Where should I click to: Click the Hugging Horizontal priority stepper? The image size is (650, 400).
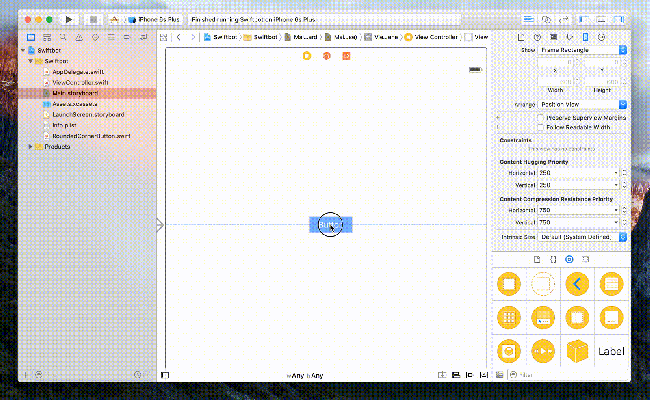(624, 173)
